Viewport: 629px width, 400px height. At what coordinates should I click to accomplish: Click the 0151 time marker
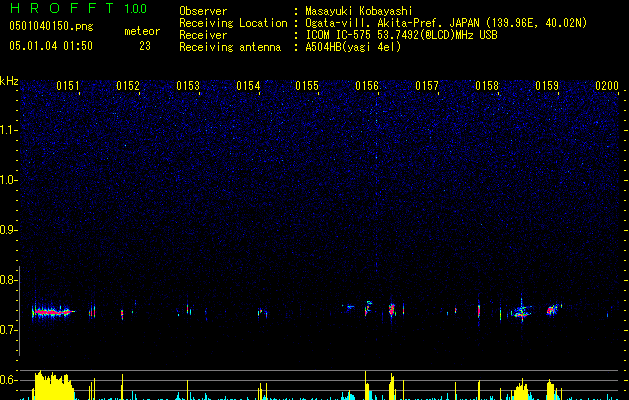68,85
